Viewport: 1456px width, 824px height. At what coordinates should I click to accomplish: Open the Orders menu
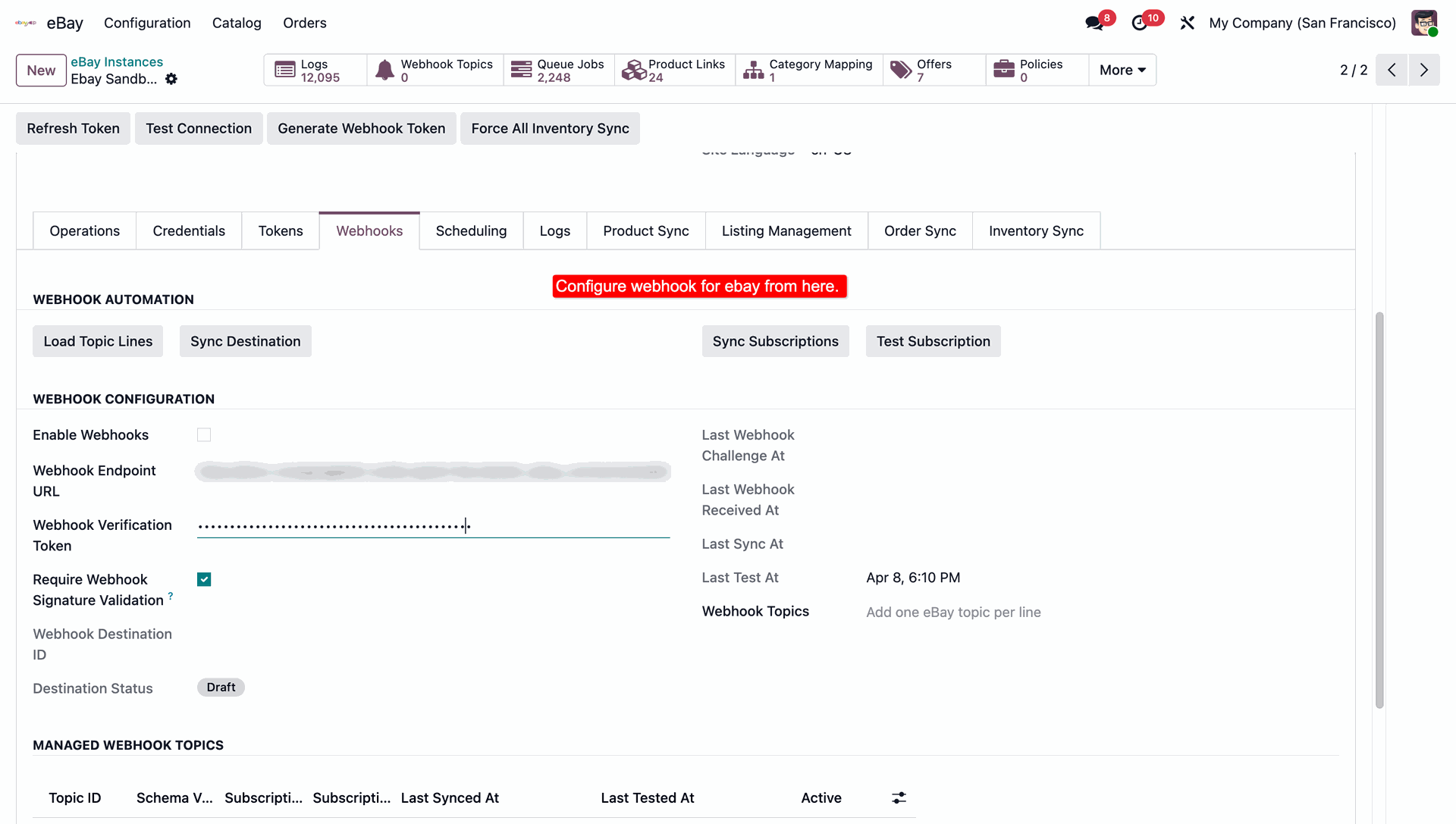point(305,23)
